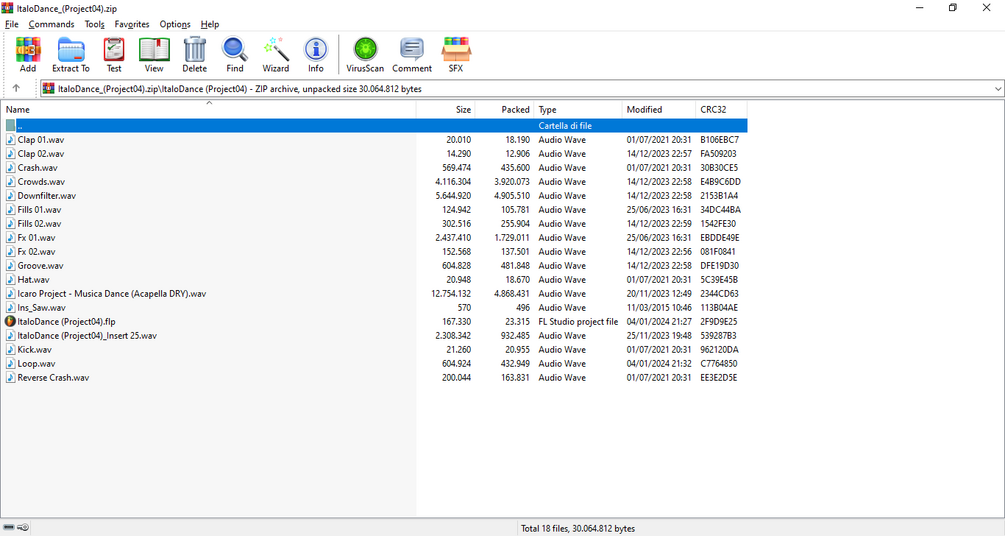Select Clap 01.wav file
Viewport: 1005px width, 536px height.
point(41,140)
